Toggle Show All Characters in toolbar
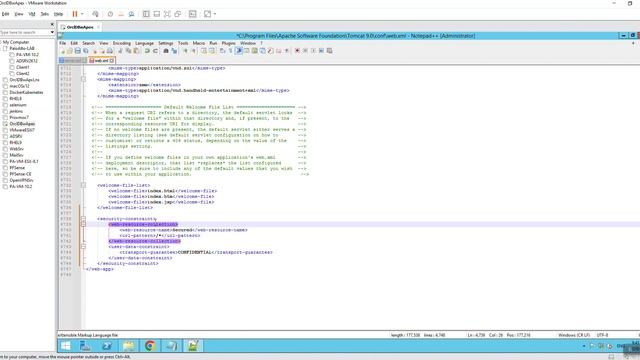Screen dimensions: 640x360 click(x=231, y=51)
